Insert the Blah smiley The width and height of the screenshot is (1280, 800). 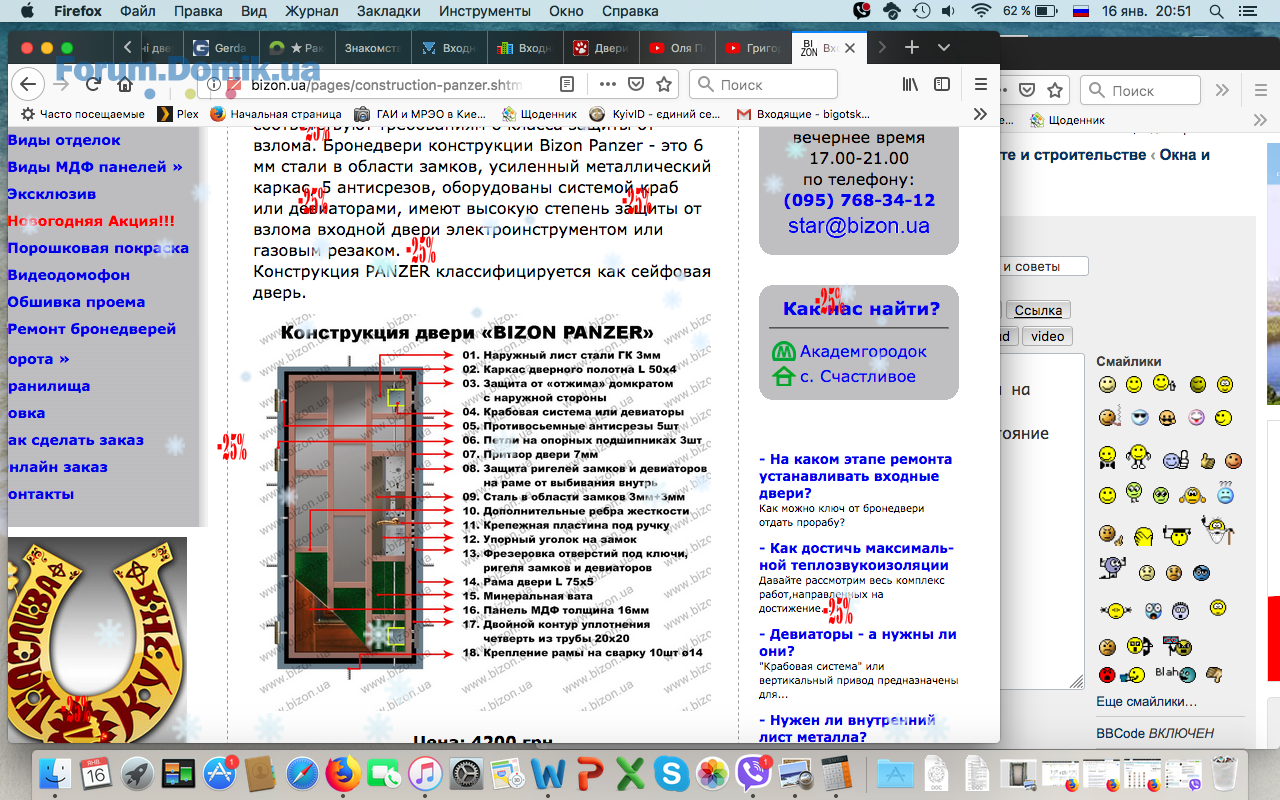1173,674
